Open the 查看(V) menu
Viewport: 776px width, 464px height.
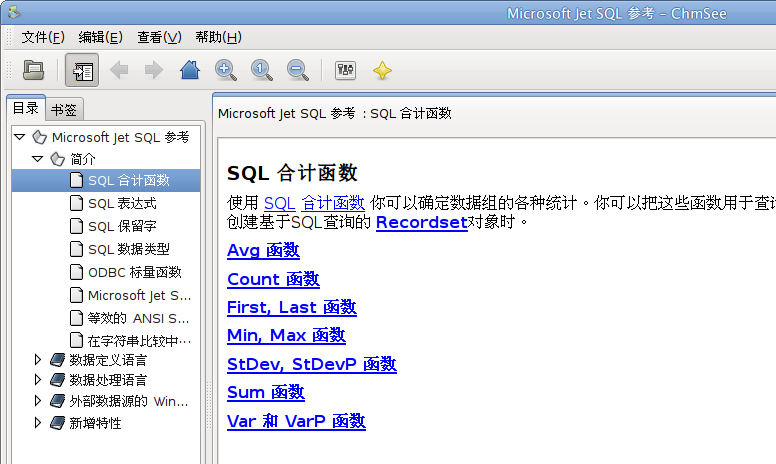click(159, 38)
